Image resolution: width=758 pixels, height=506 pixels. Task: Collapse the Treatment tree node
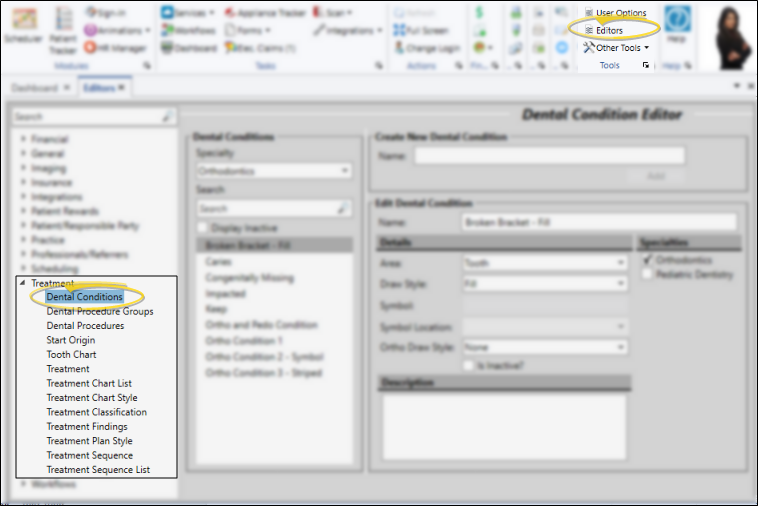(x=23, y=284)
